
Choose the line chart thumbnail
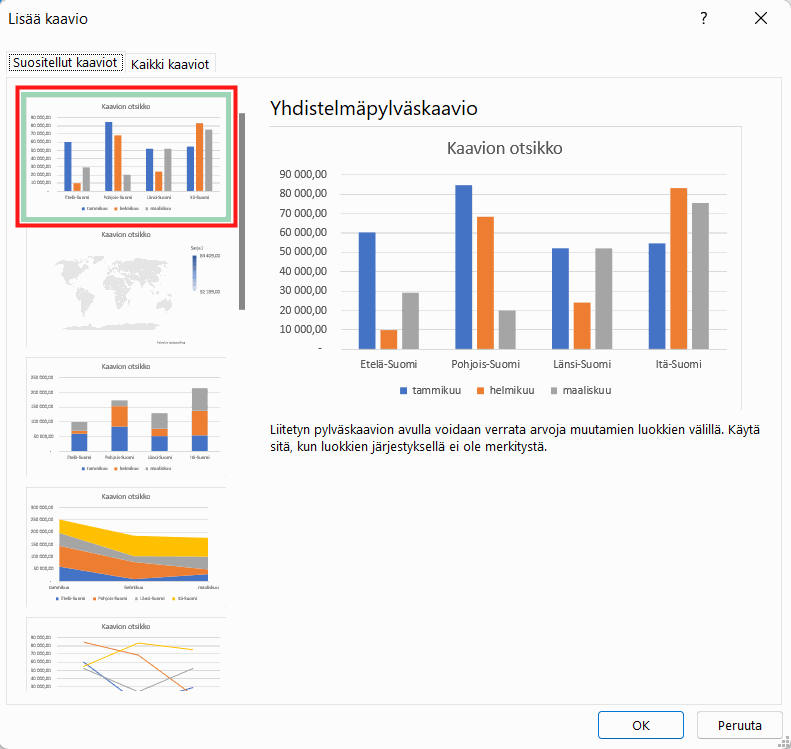(126, 654)
